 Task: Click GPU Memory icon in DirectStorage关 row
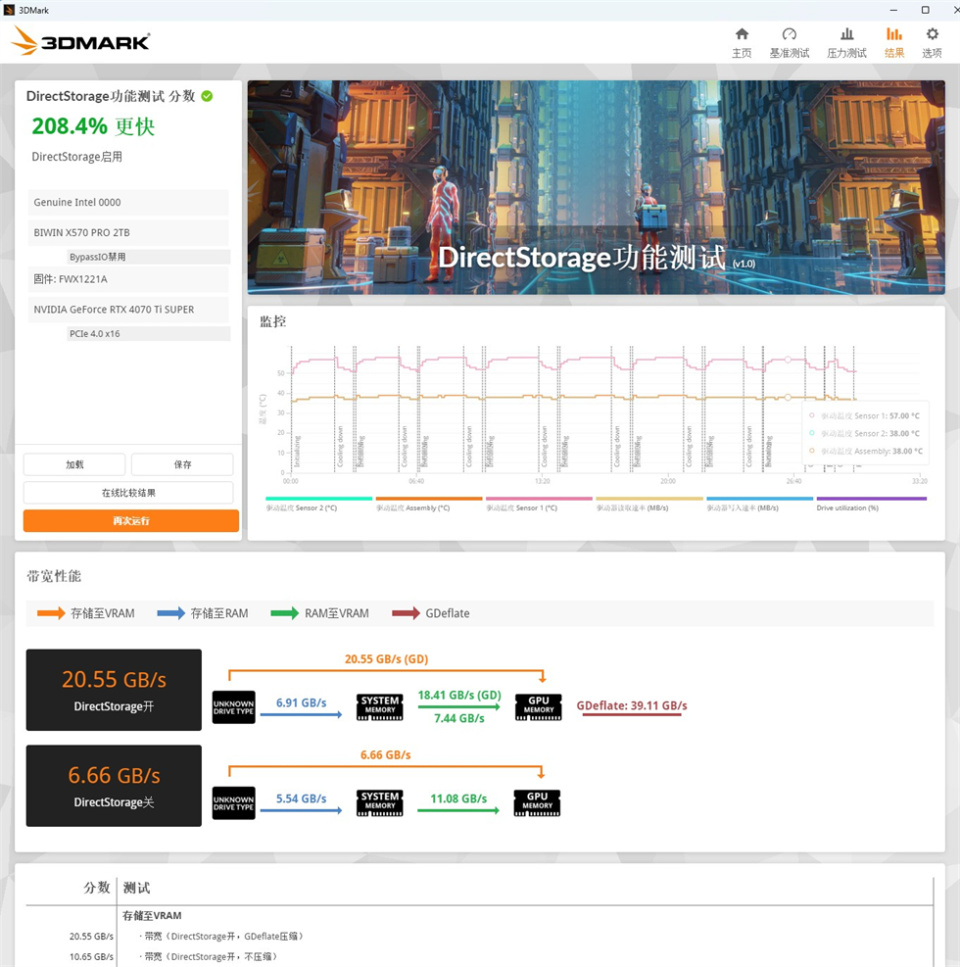click(537, 803)
